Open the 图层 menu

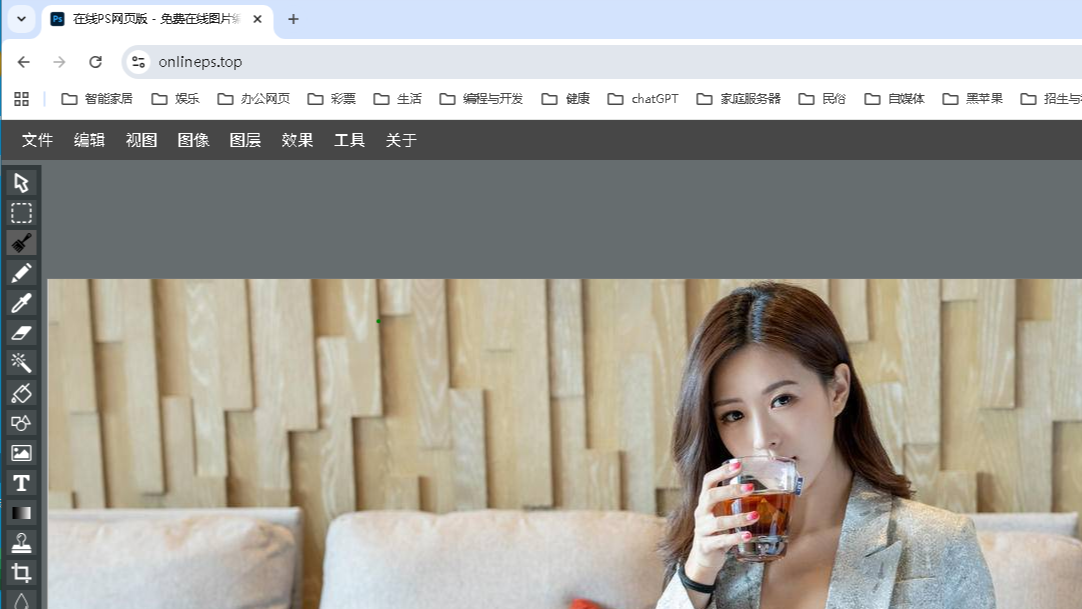pyautogui.click(x=245, y=140)
